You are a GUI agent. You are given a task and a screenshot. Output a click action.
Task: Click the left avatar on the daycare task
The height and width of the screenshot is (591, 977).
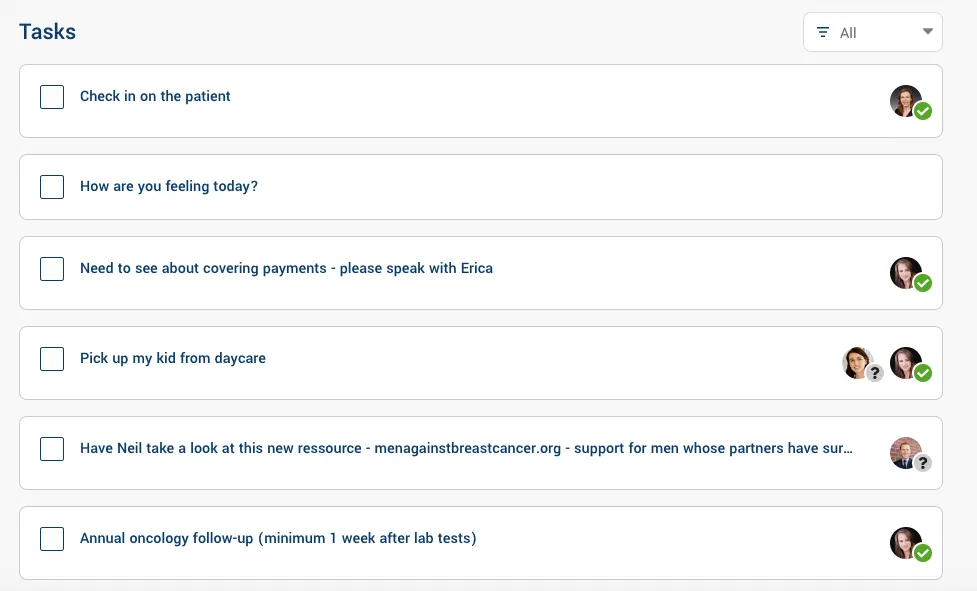click(x=857, y=362)
